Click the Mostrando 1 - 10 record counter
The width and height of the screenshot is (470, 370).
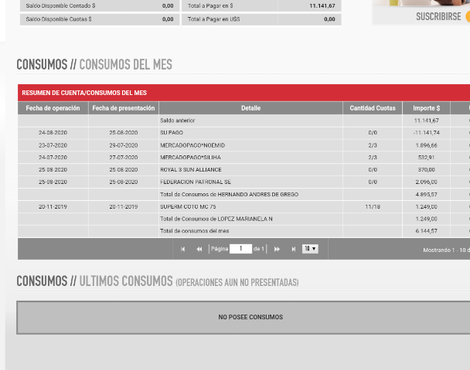446,250
